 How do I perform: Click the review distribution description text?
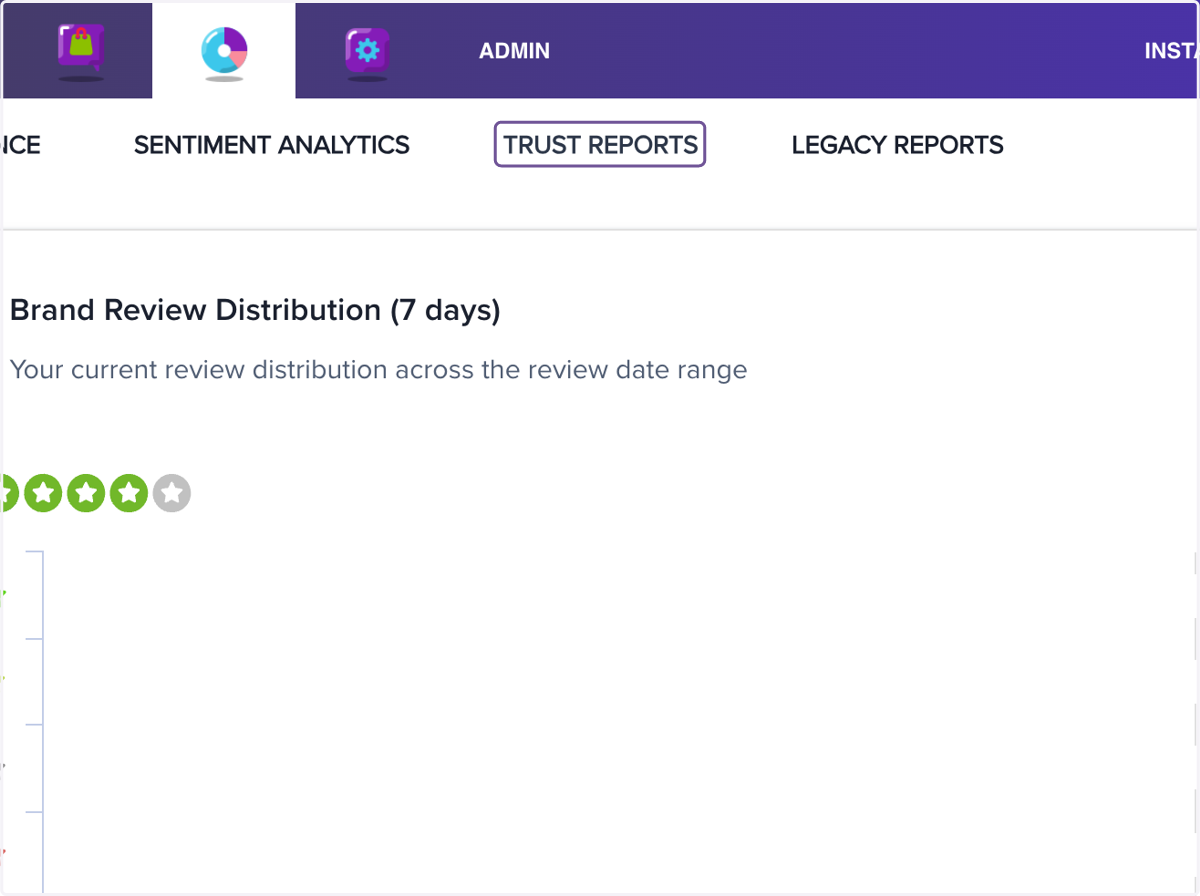(379, 370)
